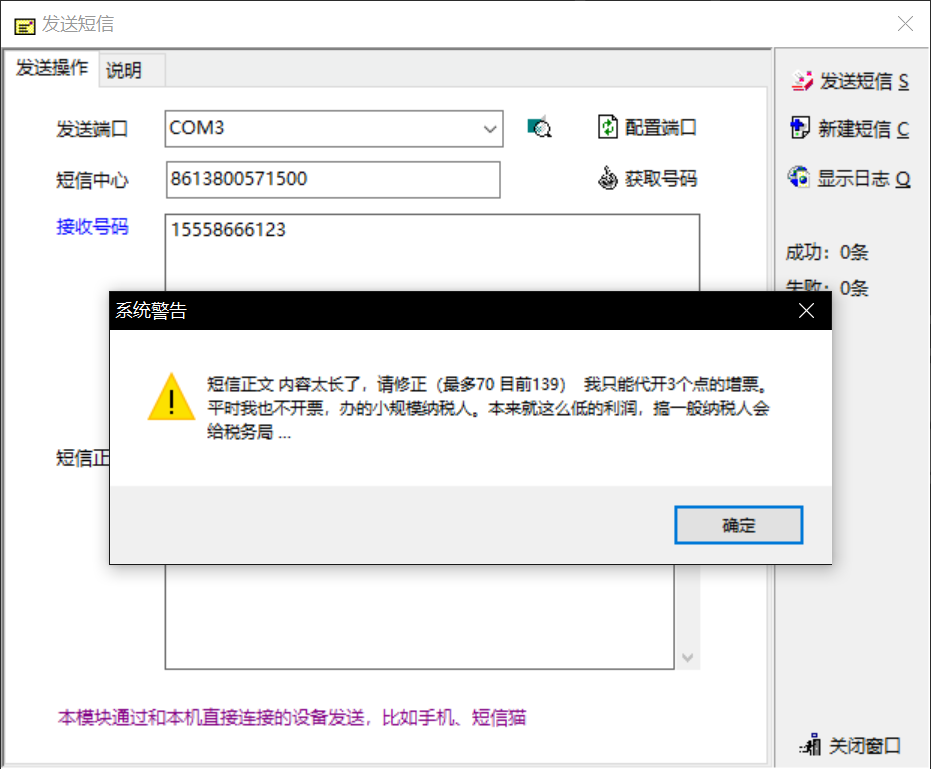Click the message body scrollbar down arrow
The image size is (931, 769).
[688, 657]
